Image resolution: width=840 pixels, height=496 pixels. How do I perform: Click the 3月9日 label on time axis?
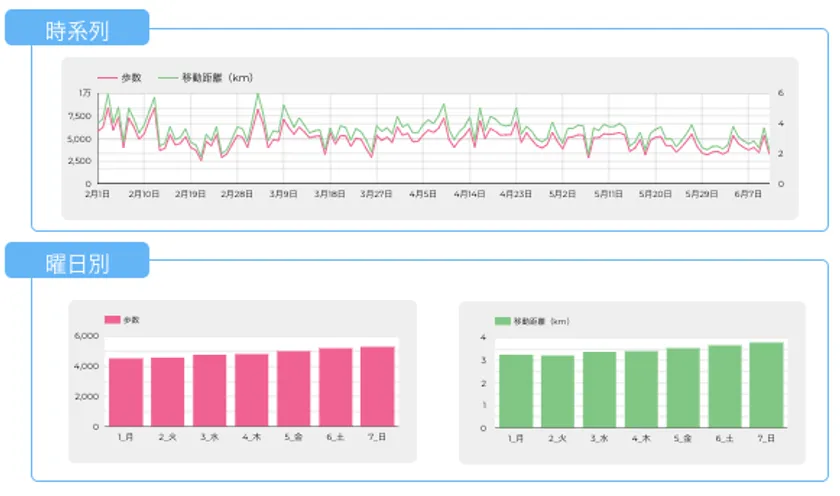click(283, 194)
